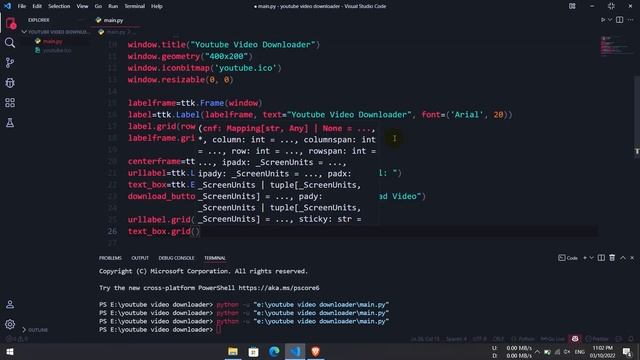
Task: Open the Windows Start menu
Action: coord(10,351)
